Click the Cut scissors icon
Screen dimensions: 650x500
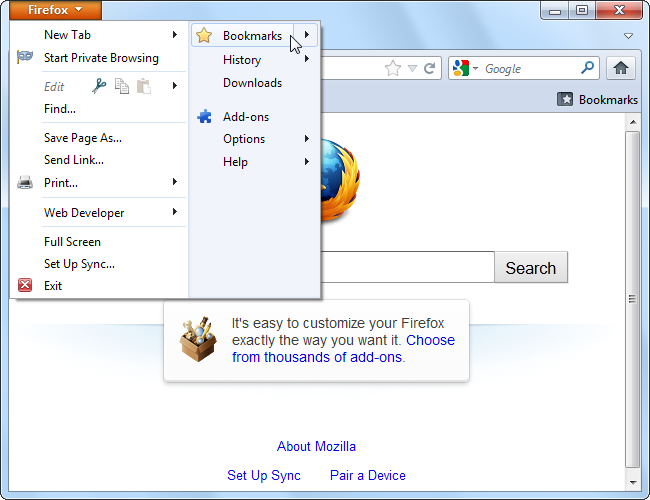tap(99, 86)
